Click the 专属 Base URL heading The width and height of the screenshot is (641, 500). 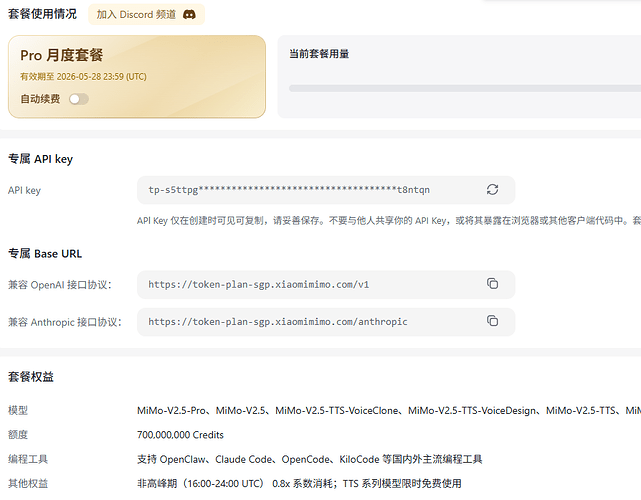pos(45,254)
